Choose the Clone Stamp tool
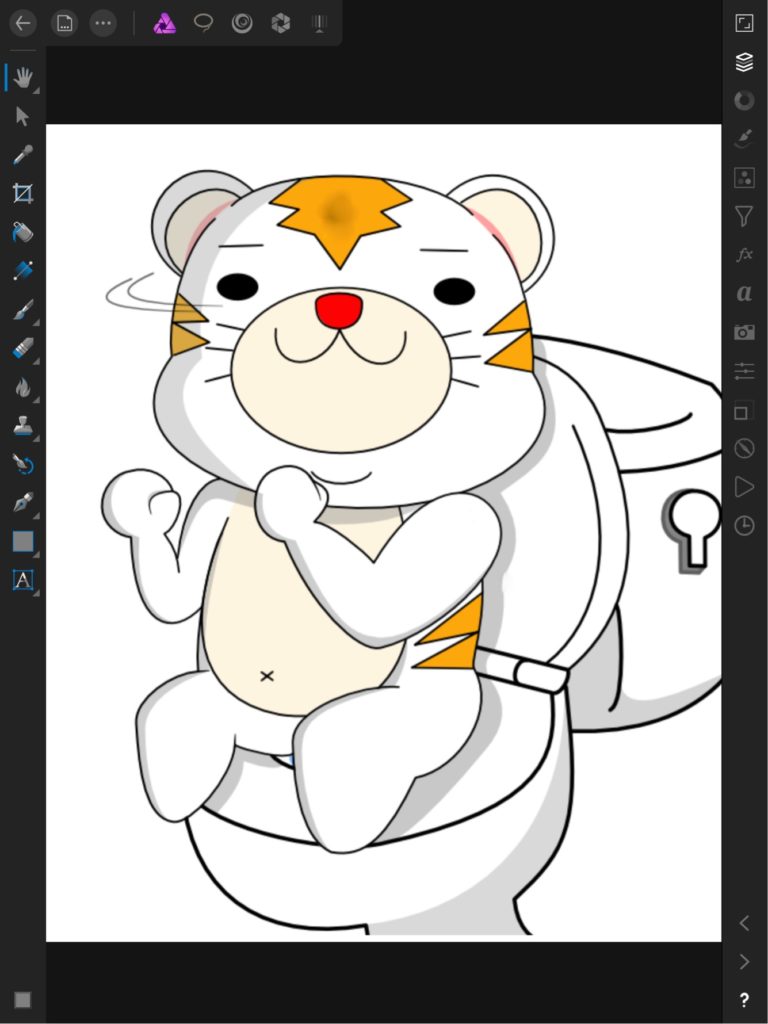Image resolution: width=768 pixels, height=1024 pixels. pyautogui.click(x=22, y=426)
